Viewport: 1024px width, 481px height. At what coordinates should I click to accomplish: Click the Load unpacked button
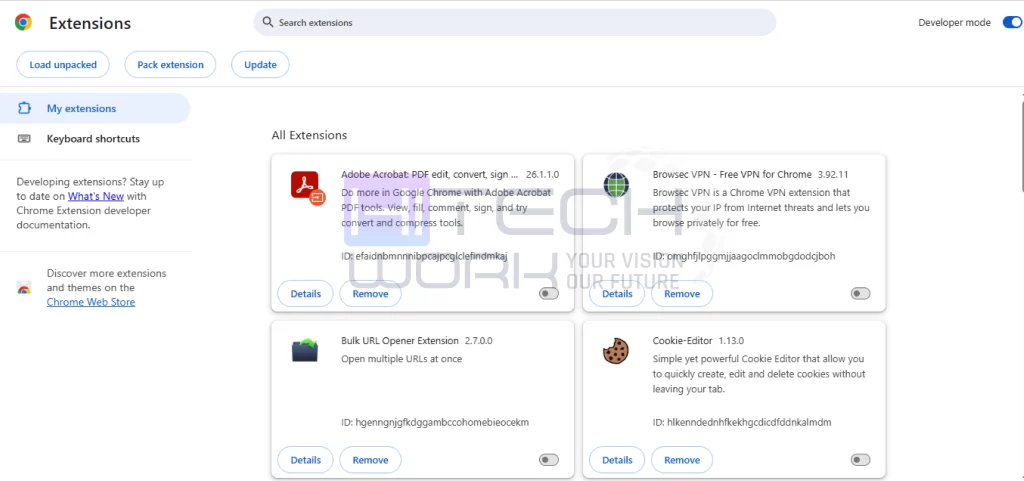[63, 65]
